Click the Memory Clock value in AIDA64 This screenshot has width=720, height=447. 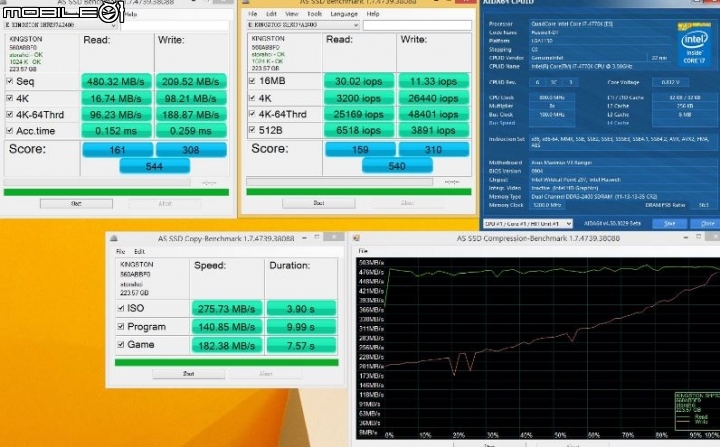point(547,205)
